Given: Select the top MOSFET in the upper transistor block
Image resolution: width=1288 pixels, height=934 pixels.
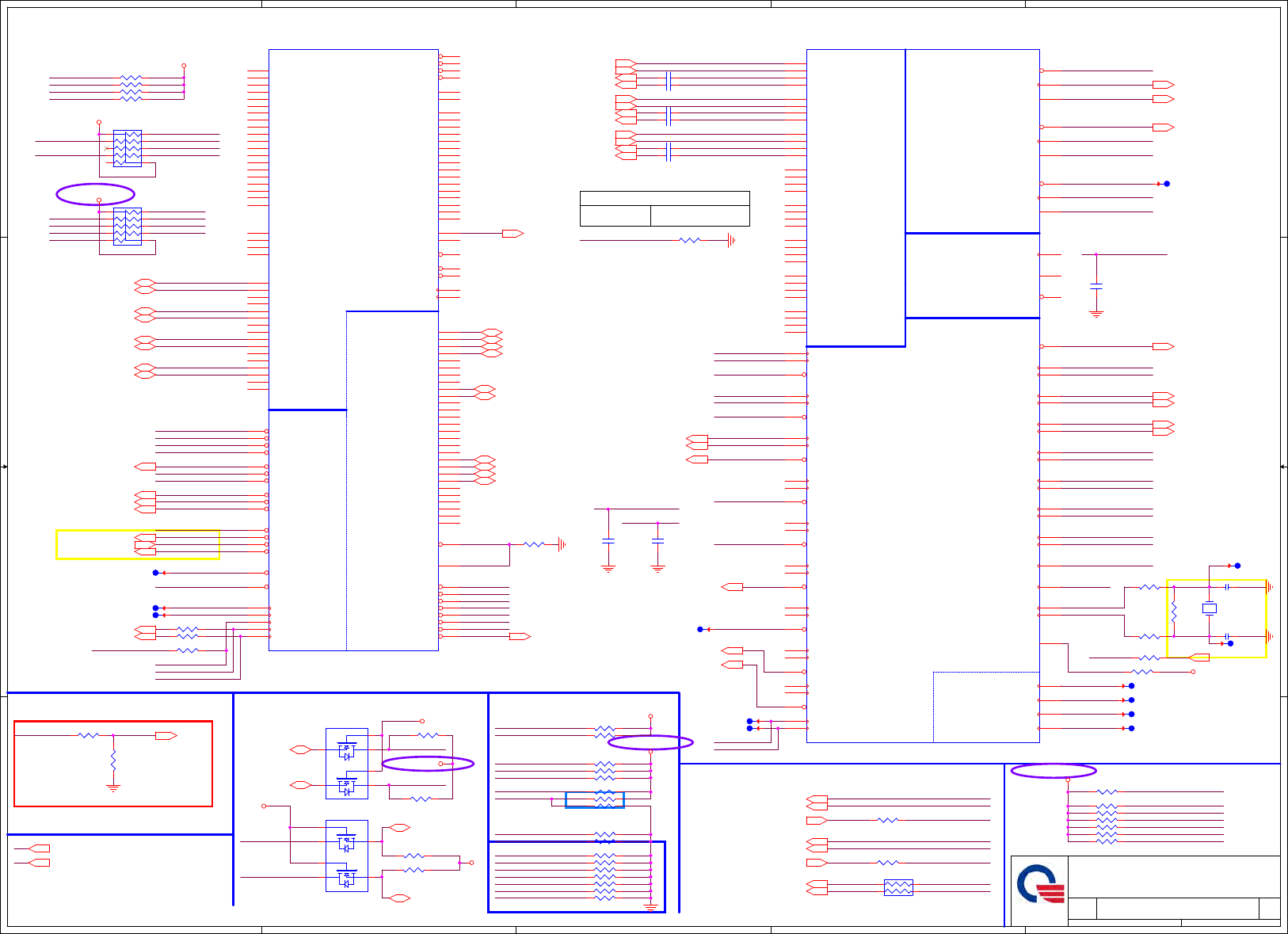Looking at the screenshot, I should pyautogui.click(x=347, y=748).
